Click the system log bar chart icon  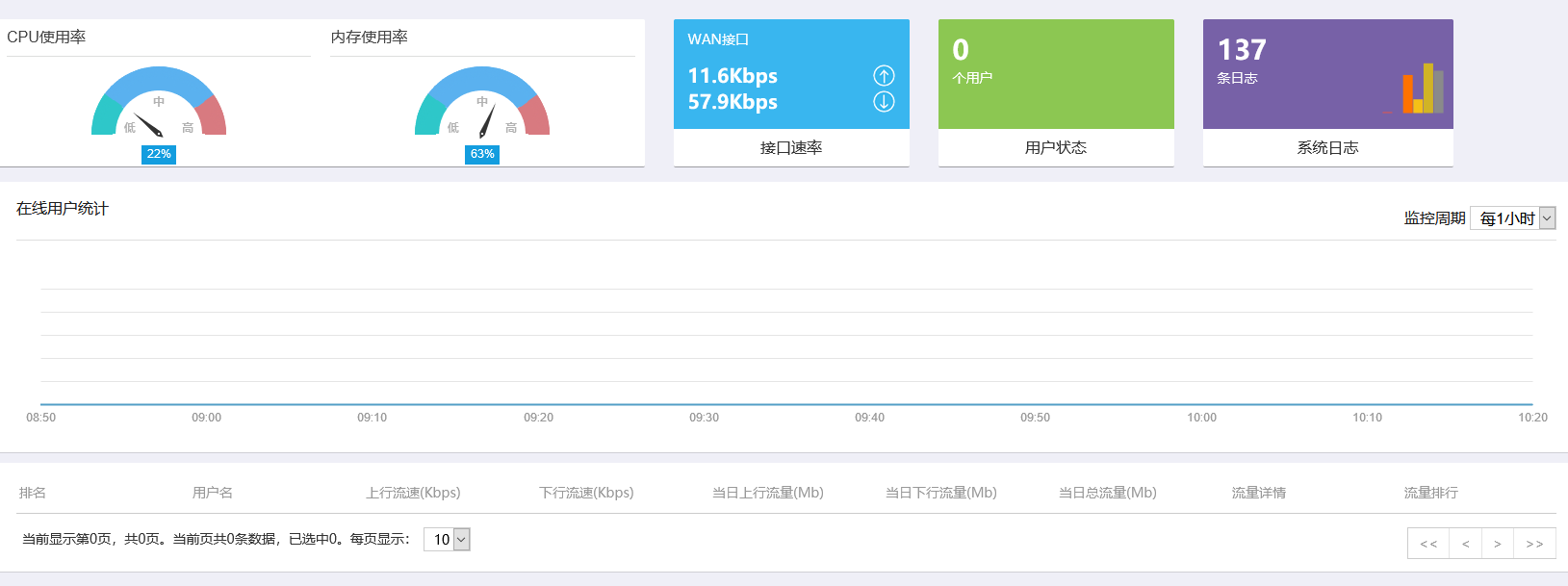click(x=1414, y=89)
